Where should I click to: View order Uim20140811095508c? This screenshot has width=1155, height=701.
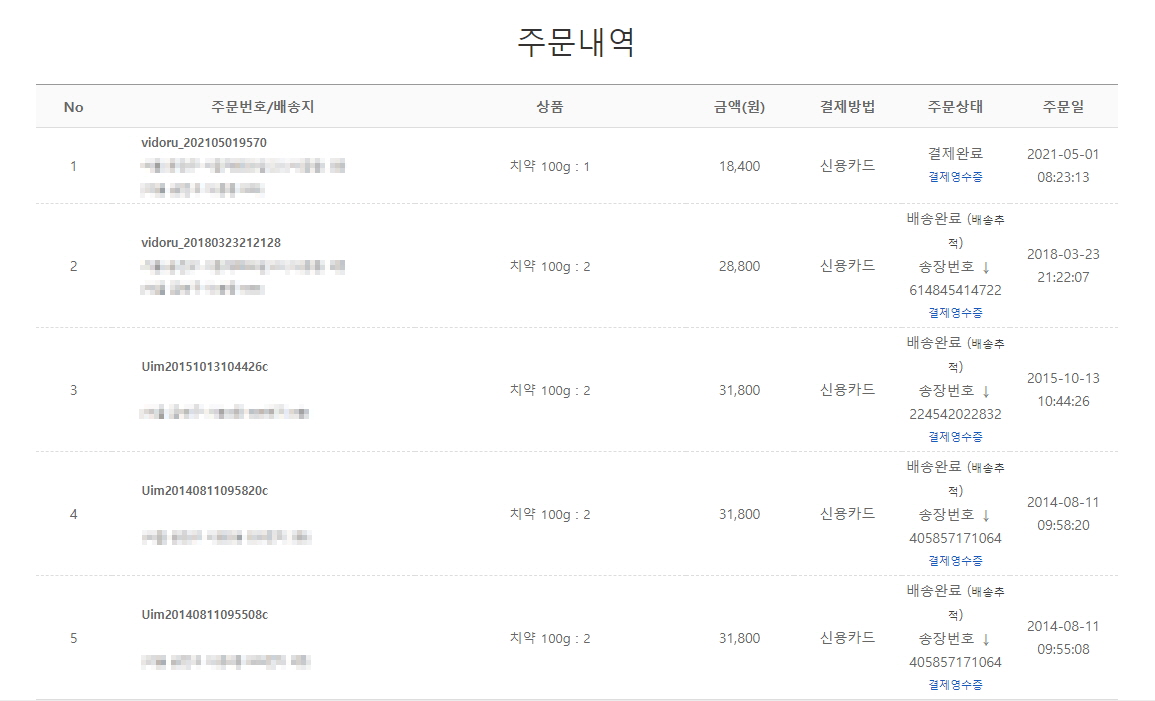205,615
